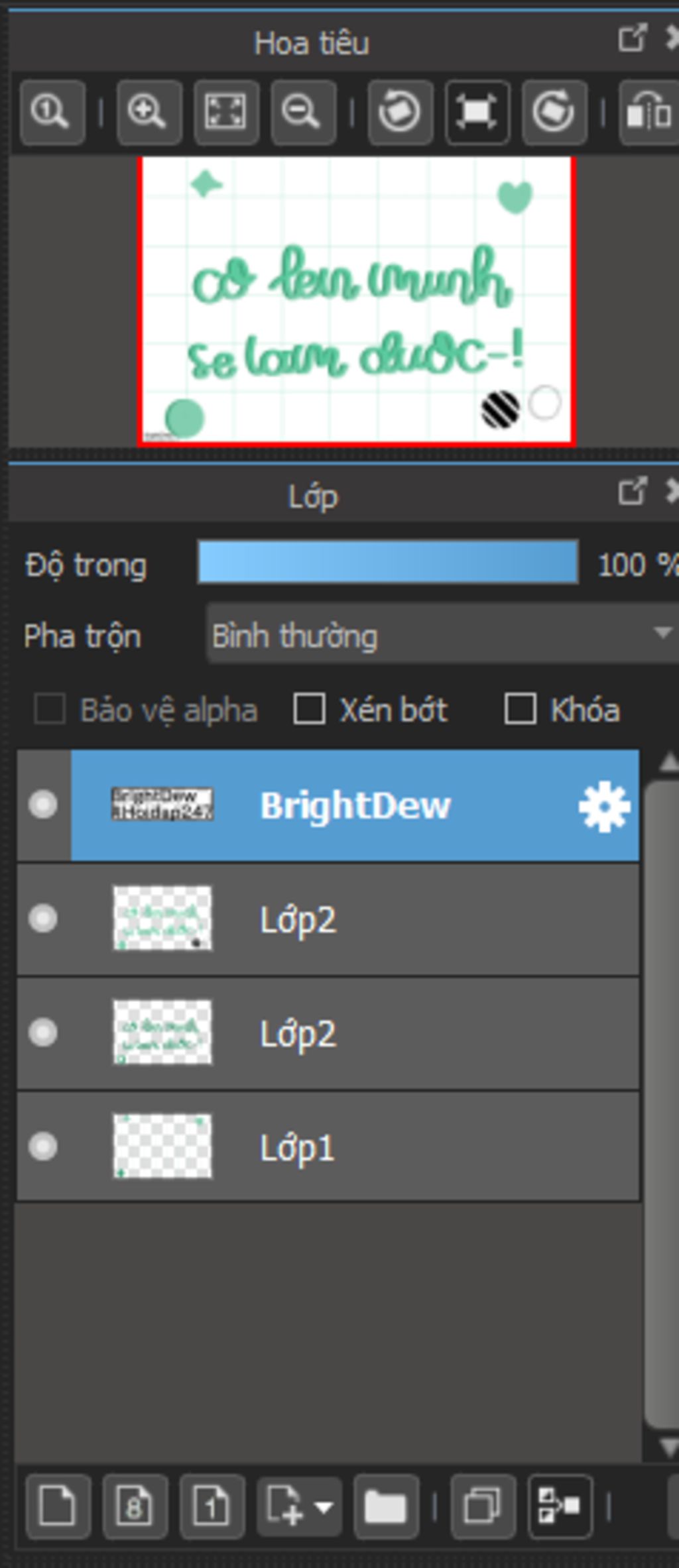
Task: Rotate the canvas view left
Action: (400, 112)
